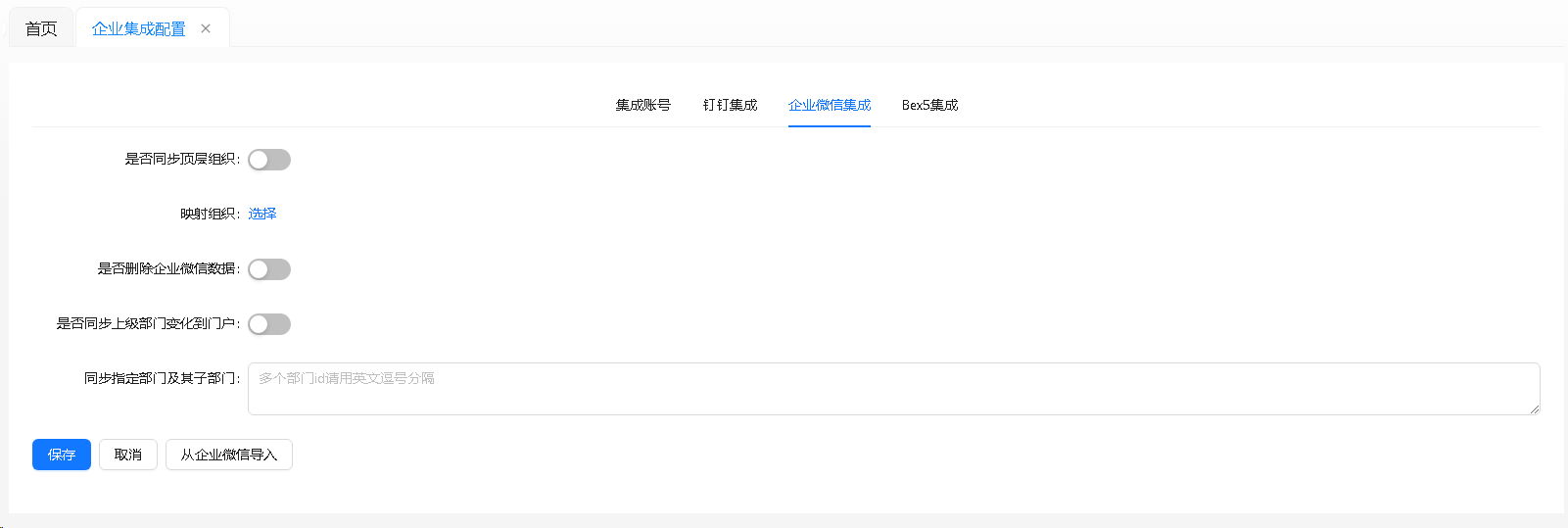Click 从企业微信导入 button
The height and width of the screenshot is (528, 1568).
tap(229, 455)
